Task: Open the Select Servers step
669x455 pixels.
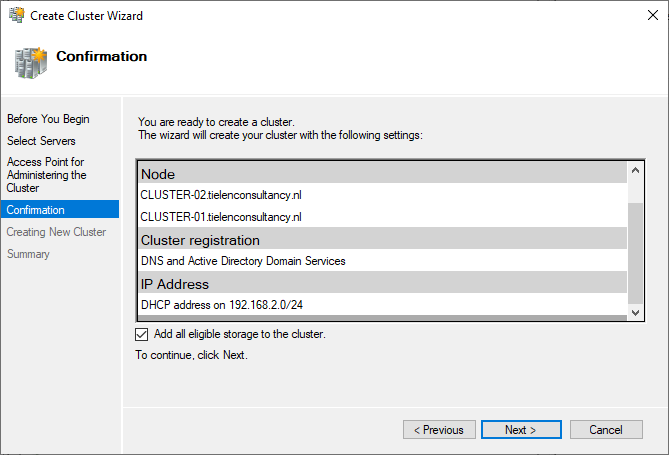Action: point(41,140)
